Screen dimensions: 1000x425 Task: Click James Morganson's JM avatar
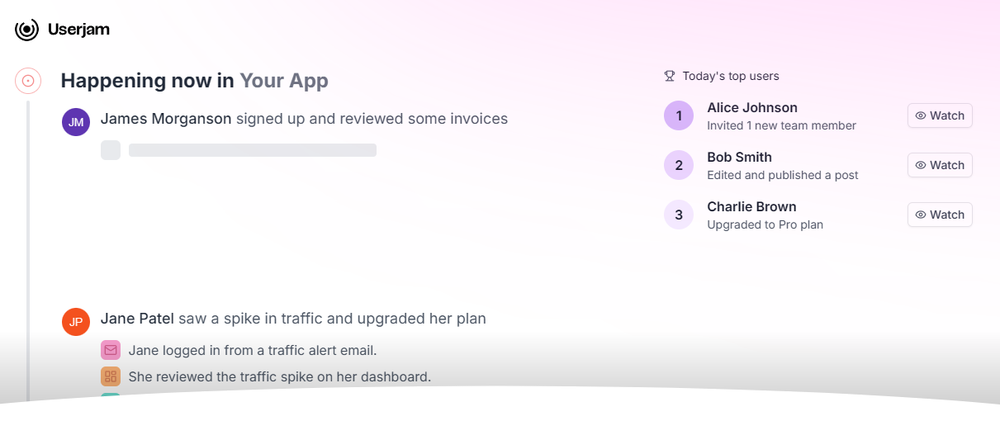pos(76,122)
